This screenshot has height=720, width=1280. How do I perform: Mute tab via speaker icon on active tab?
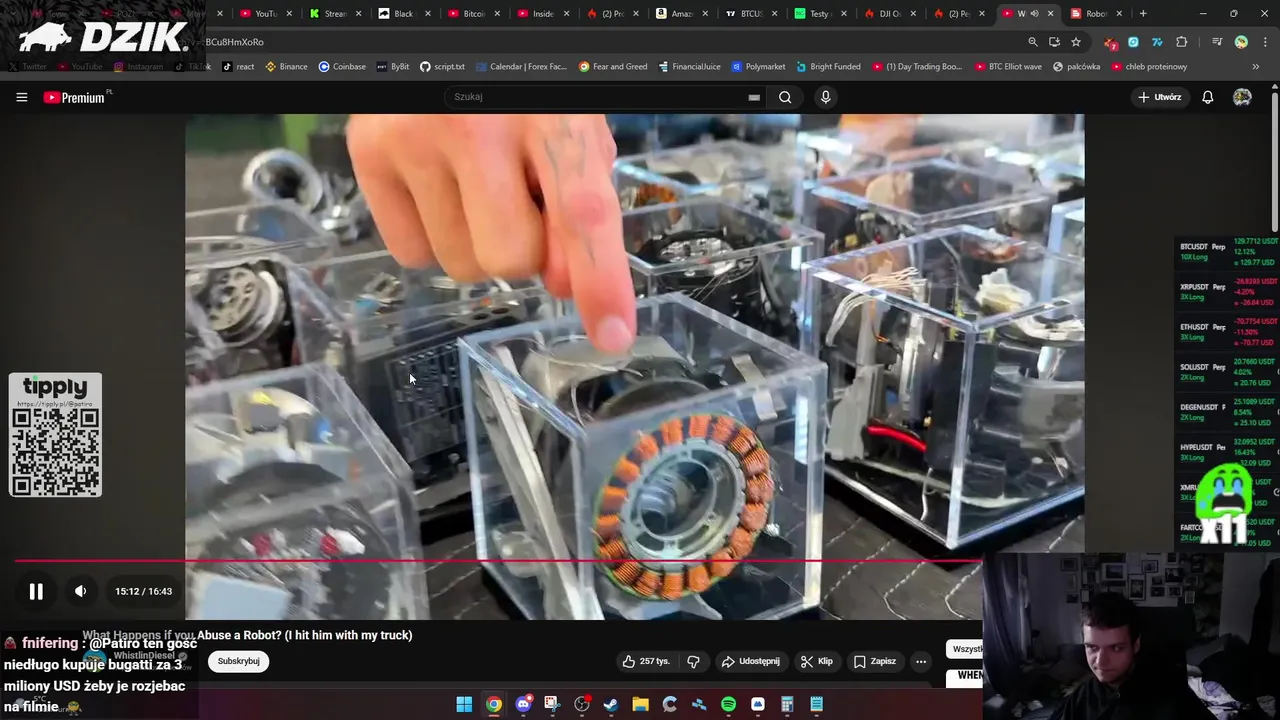tap(1034, 14)
